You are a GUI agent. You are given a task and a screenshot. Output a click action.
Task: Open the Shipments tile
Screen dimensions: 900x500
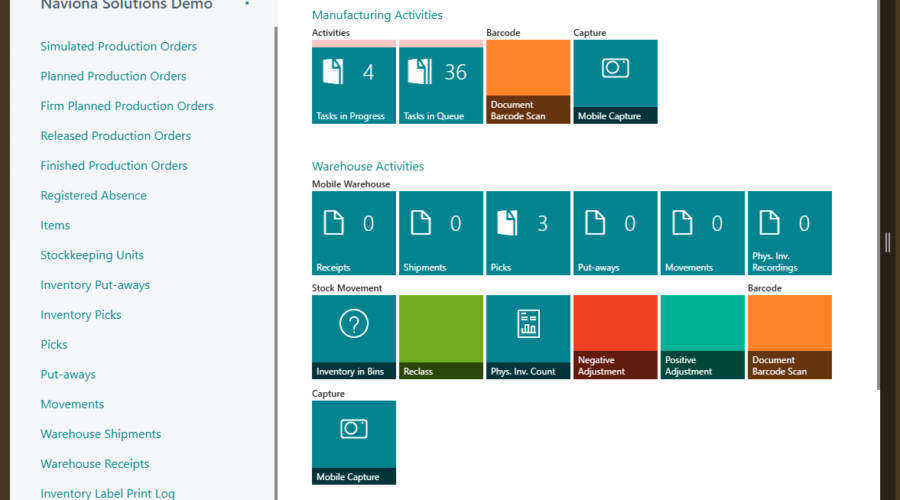(441, 233)
